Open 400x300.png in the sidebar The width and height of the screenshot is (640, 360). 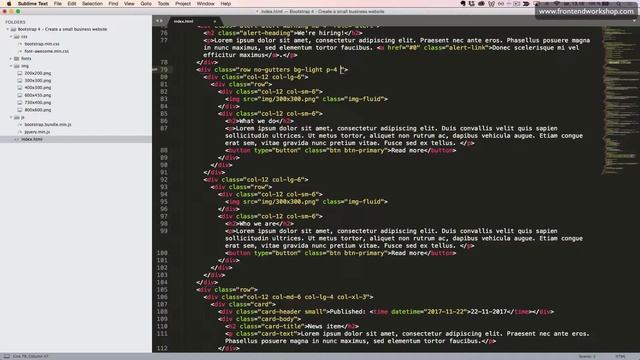click(x=38, y=88)
